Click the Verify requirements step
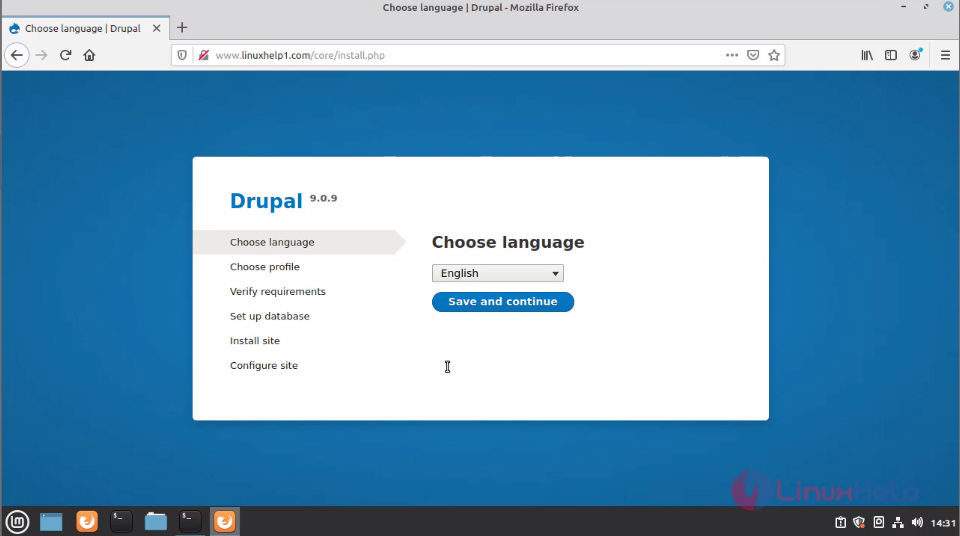960x536 pixels. click(277, 292)
